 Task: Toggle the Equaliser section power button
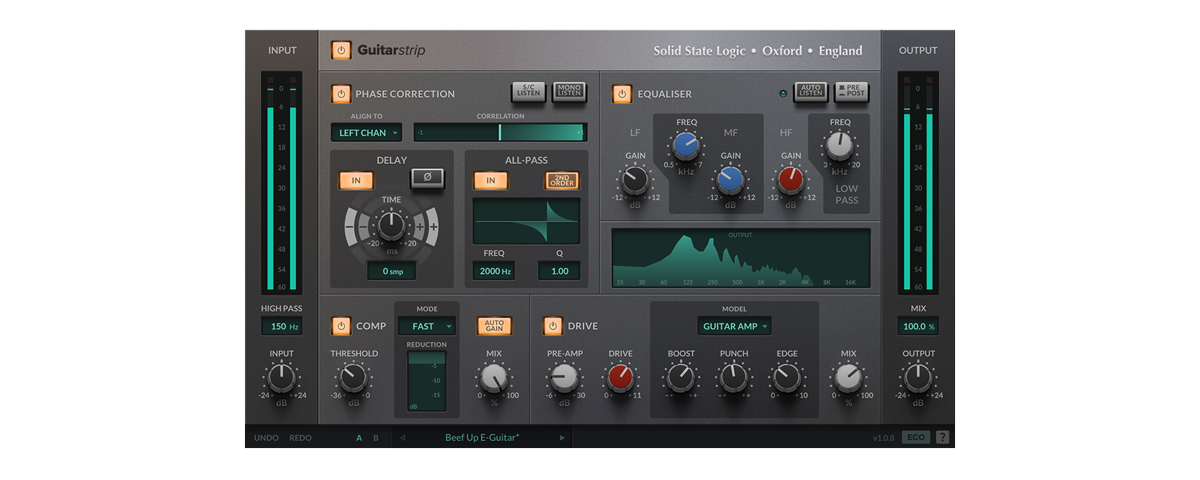tap(622, 94)
